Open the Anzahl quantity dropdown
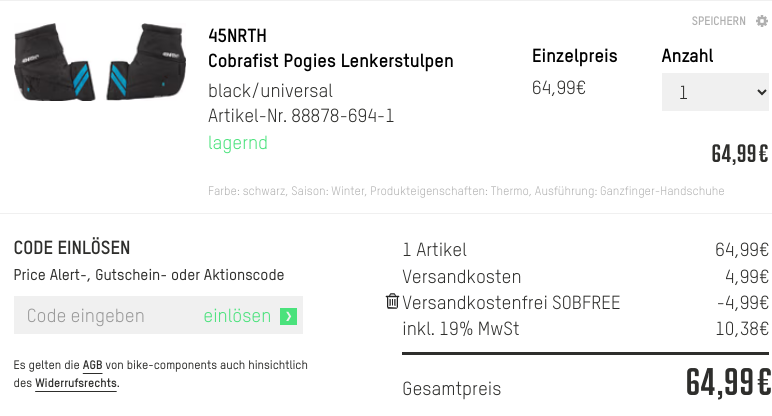This screenshot has width=772, height=416. coord(716,93)
